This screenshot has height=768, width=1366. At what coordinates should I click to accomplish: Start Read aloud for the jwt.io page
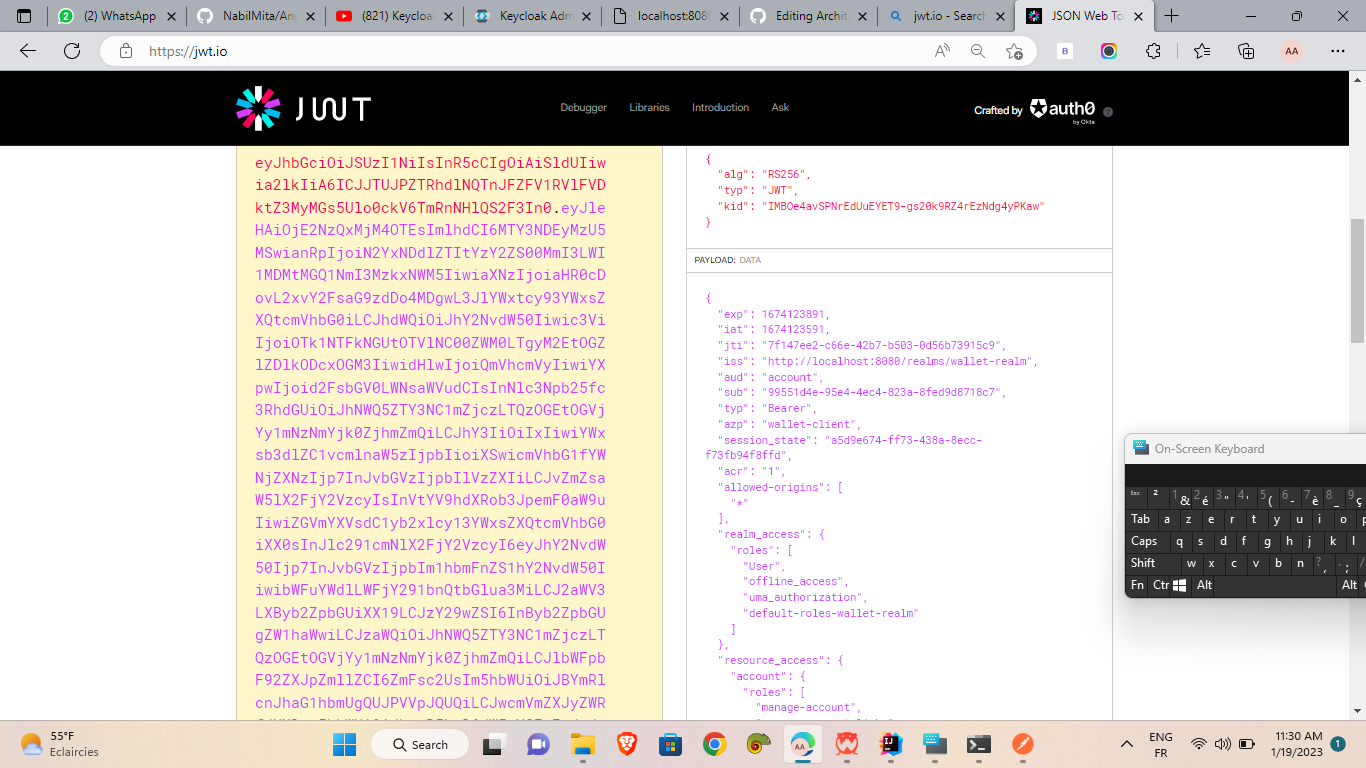click(941, 50)
